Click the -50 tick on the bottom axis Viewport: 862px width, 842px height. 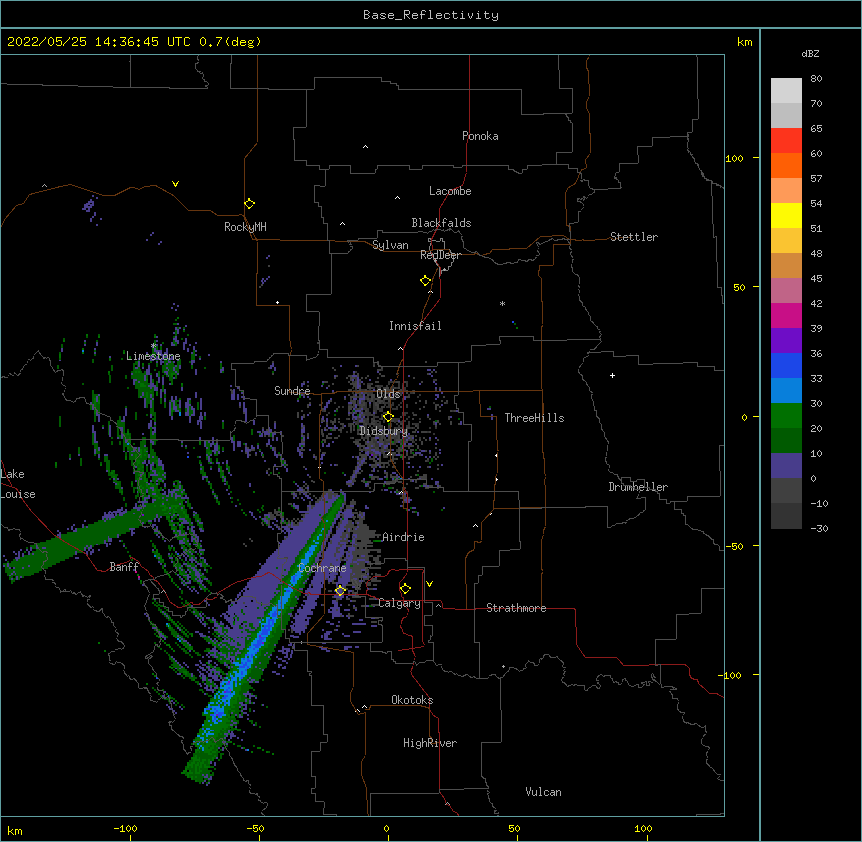pos(255,828)
